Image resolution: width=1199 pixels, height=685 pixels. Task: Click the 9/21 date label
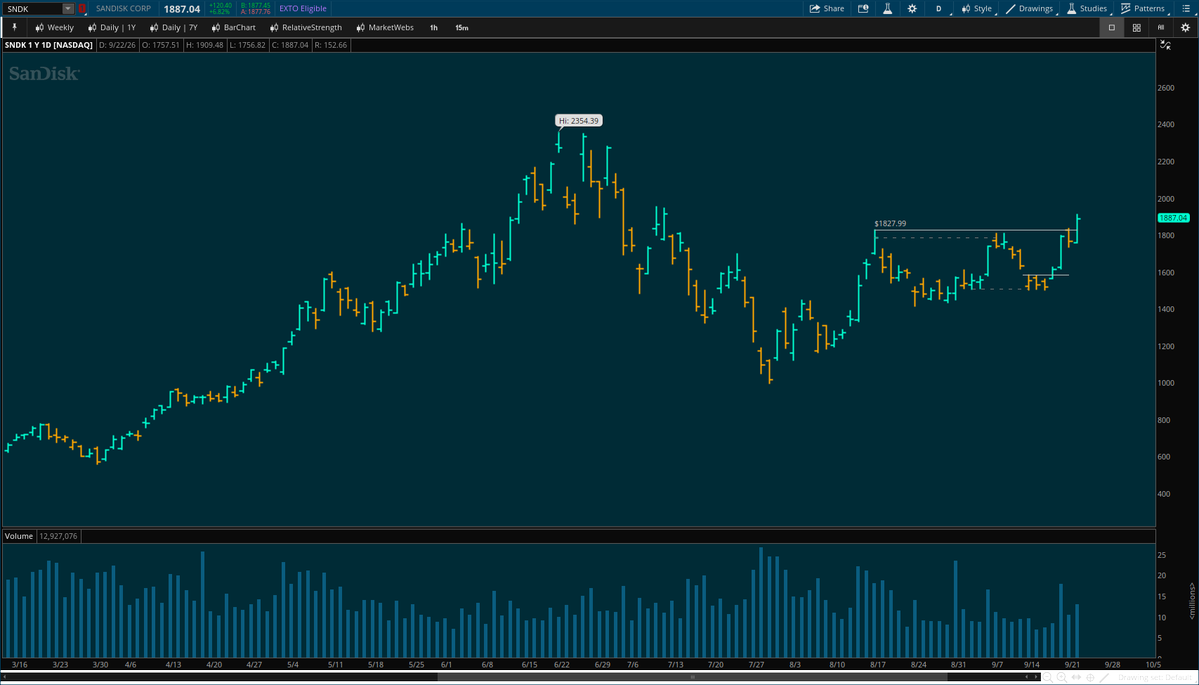1072,665
